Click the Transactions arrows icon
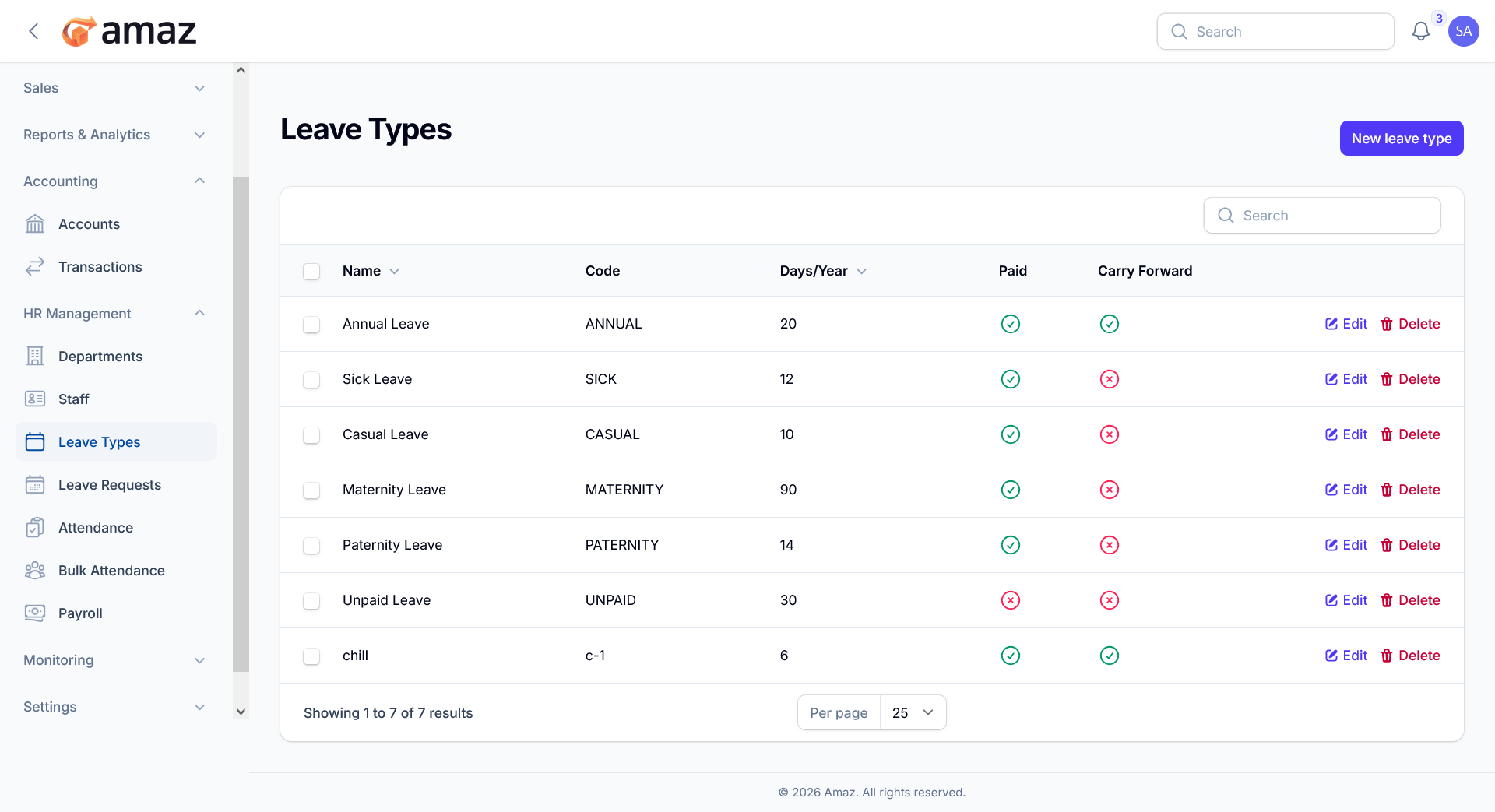Screen dimensions: 1495x812 pos(35,267)
